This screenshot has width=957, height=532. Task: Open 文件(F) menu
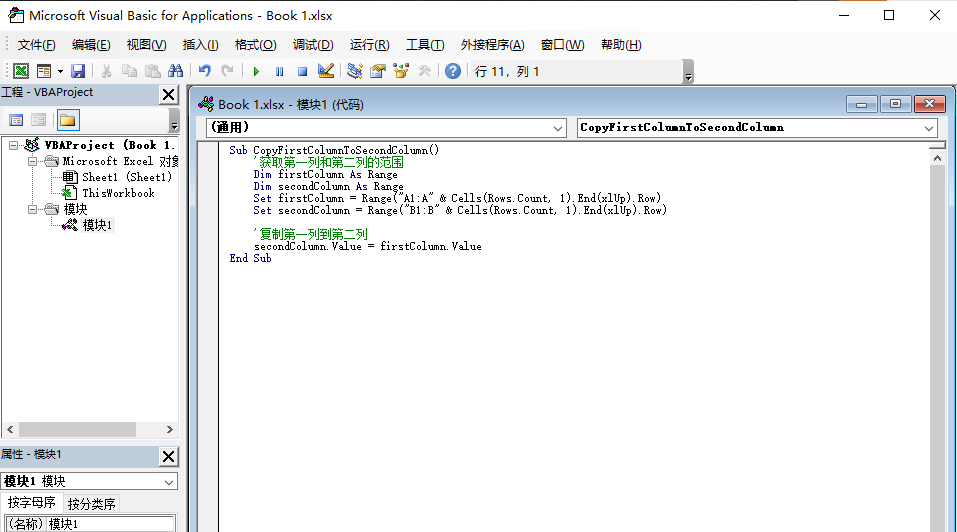(36, 45)
